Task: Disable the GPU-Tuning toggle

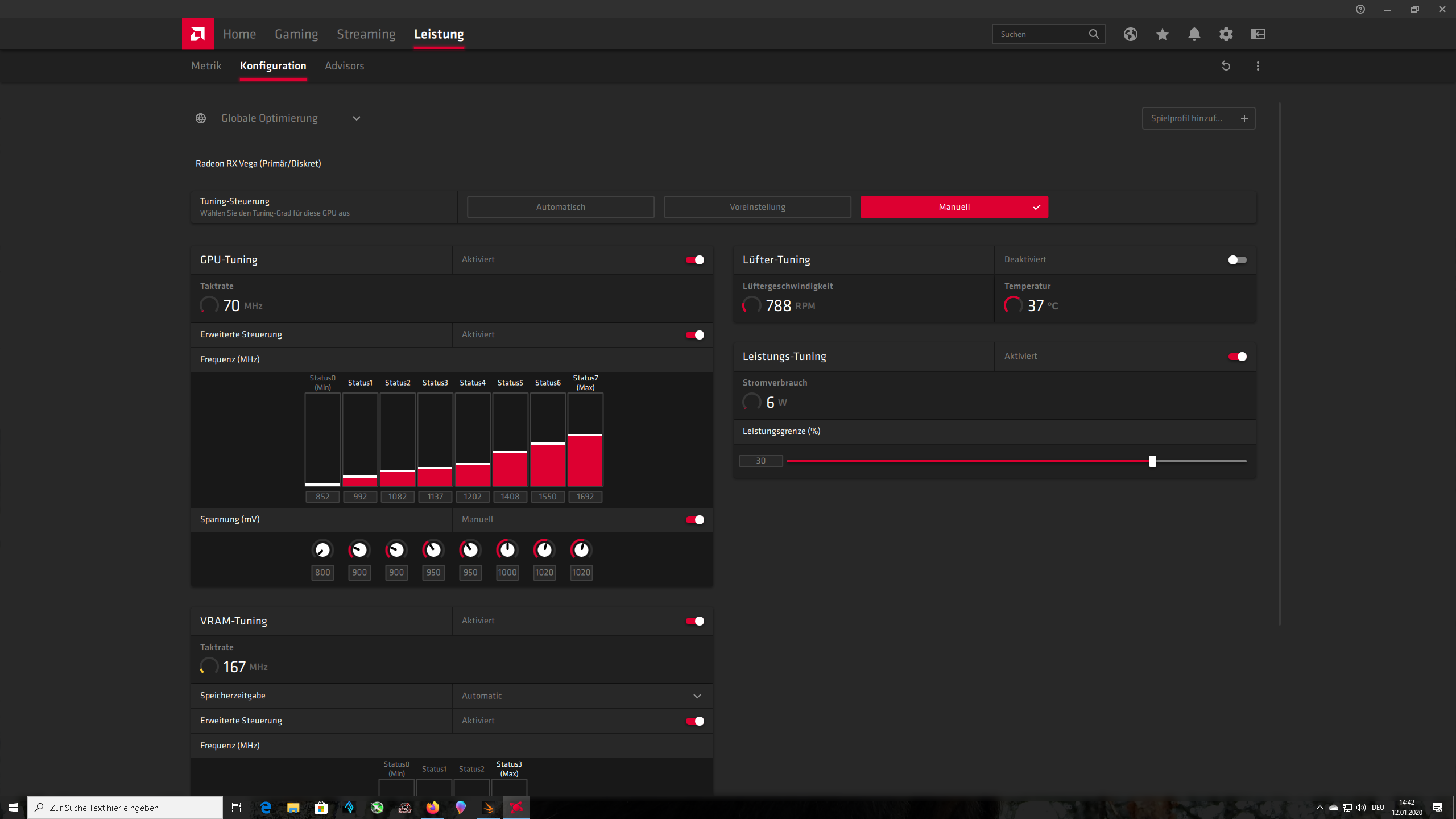Action: (x=694, y=260)
